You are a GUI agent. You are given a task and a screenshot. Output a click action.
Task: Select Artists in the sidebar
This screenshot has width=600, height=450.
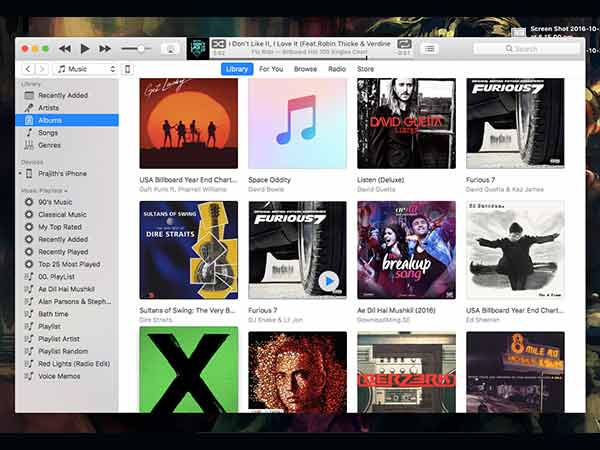[67, 108]
